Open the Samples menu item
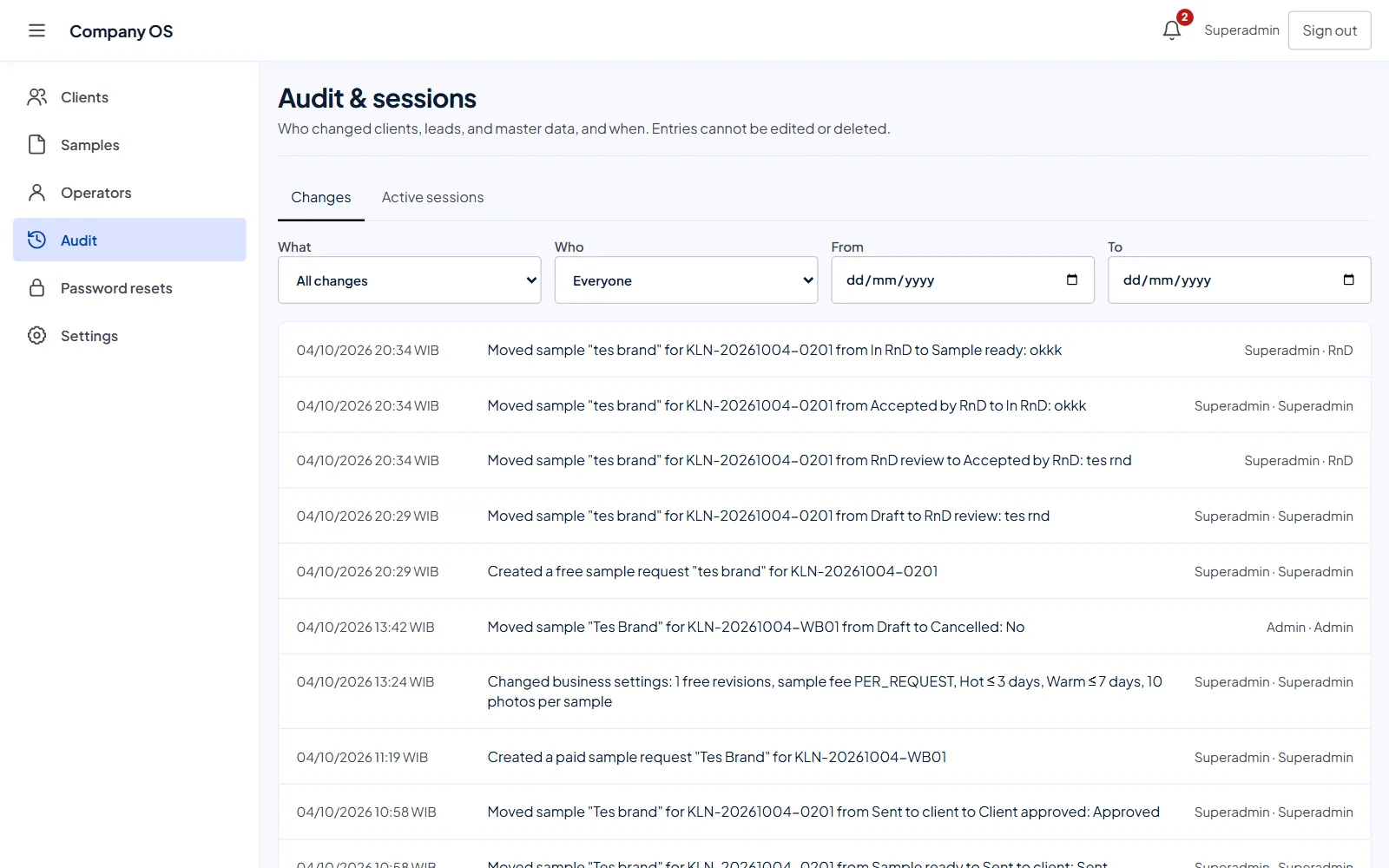The height and width of the screenshot is (868, 1389). pos(129,145)
